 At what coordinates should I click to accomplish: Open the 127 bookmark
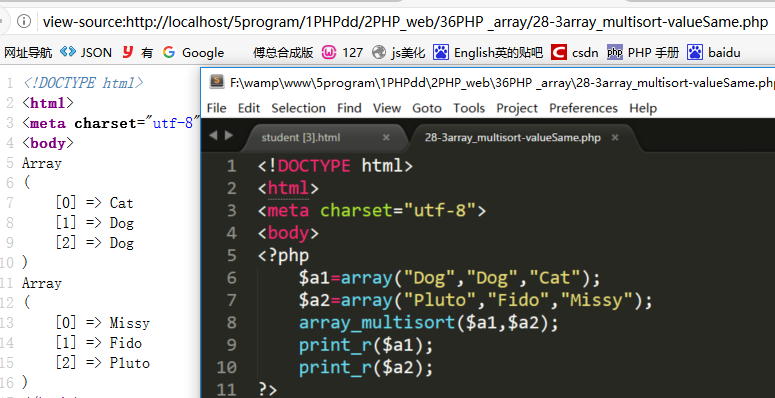(x=342, y=52)
